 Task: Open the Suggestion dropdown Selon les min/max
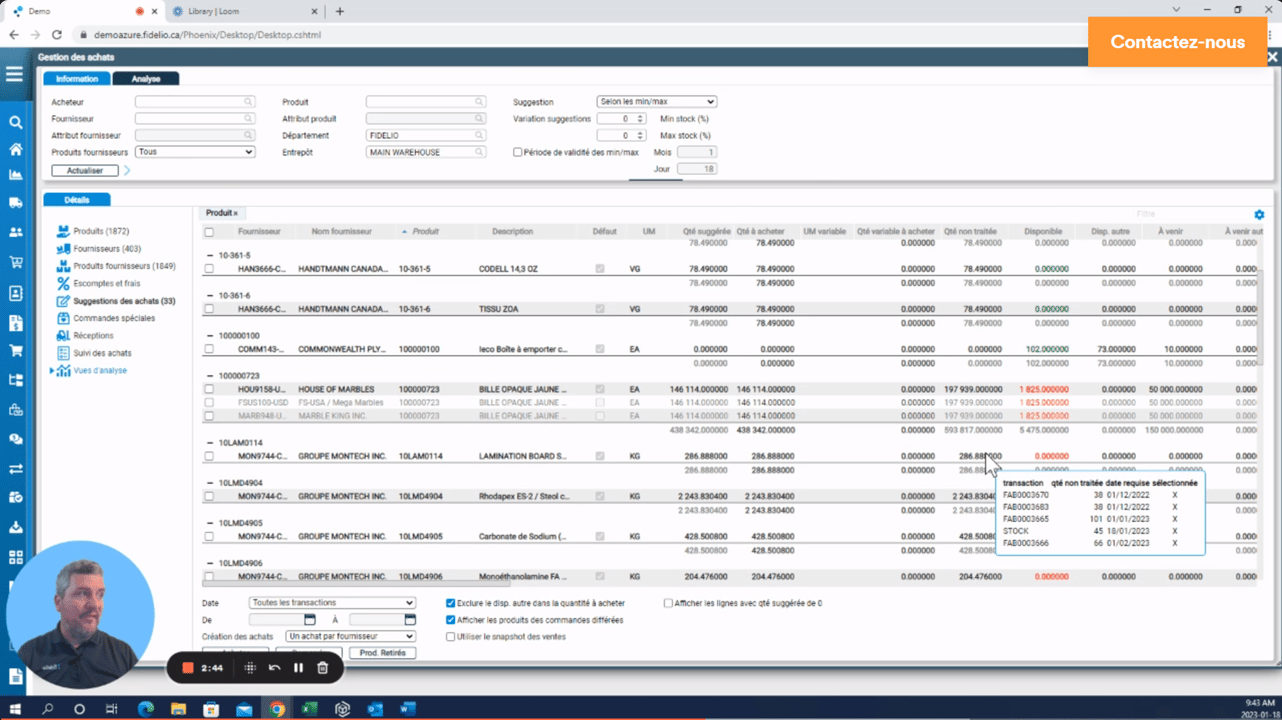click(656, 102)
